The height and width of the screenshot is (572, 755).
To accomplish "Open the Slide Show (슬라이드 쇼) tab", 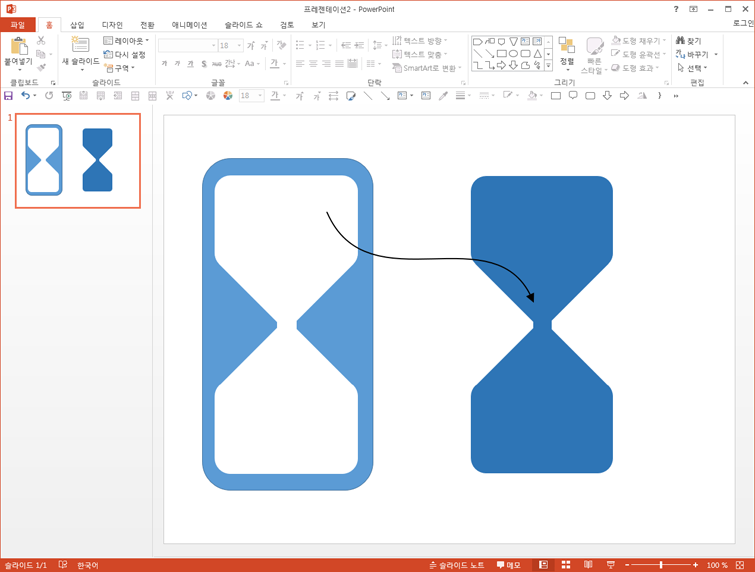I will click(x=244, y=25).
